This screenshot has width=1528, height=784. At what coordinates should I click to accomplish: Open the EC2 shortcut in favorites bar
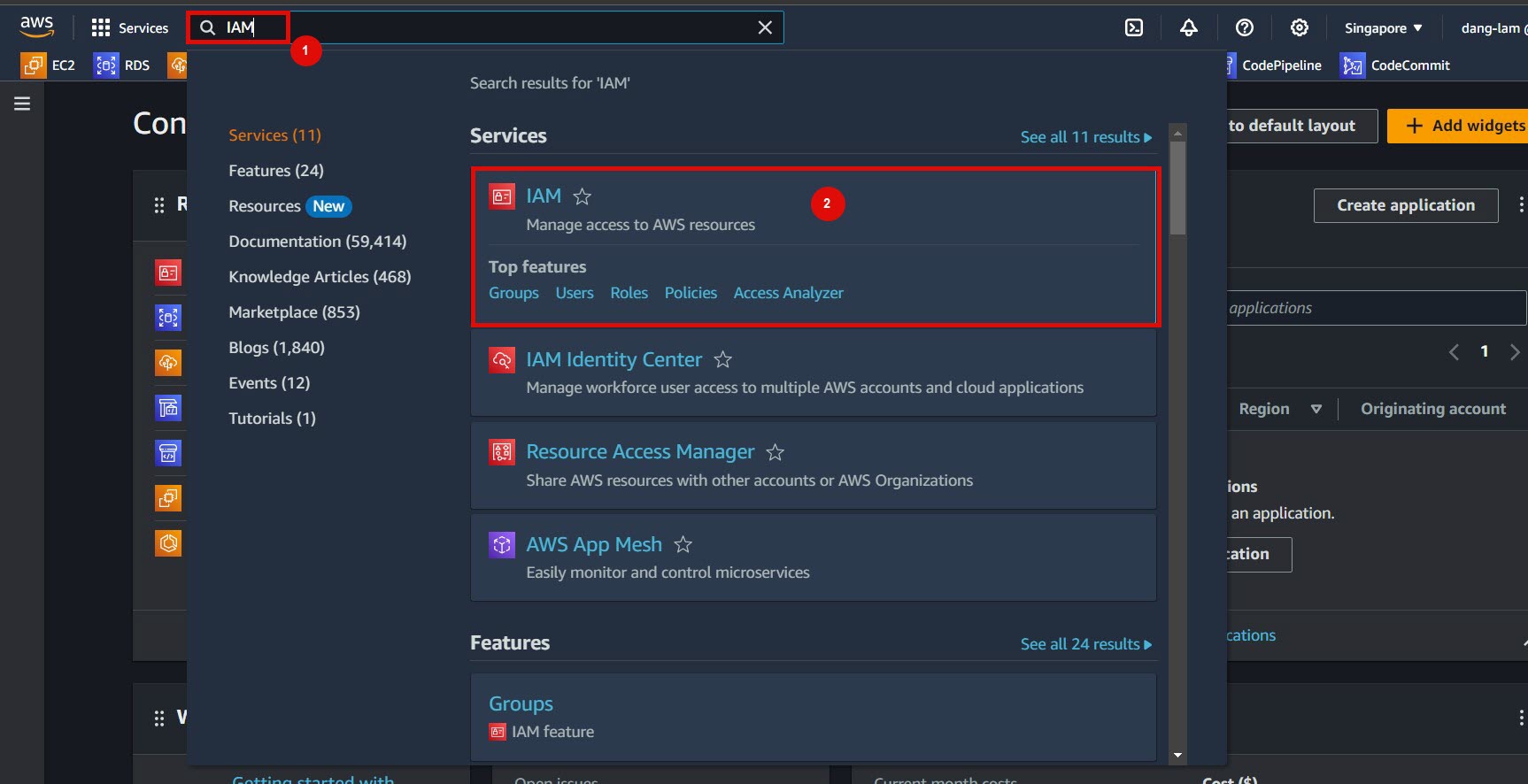pos(49,65)
